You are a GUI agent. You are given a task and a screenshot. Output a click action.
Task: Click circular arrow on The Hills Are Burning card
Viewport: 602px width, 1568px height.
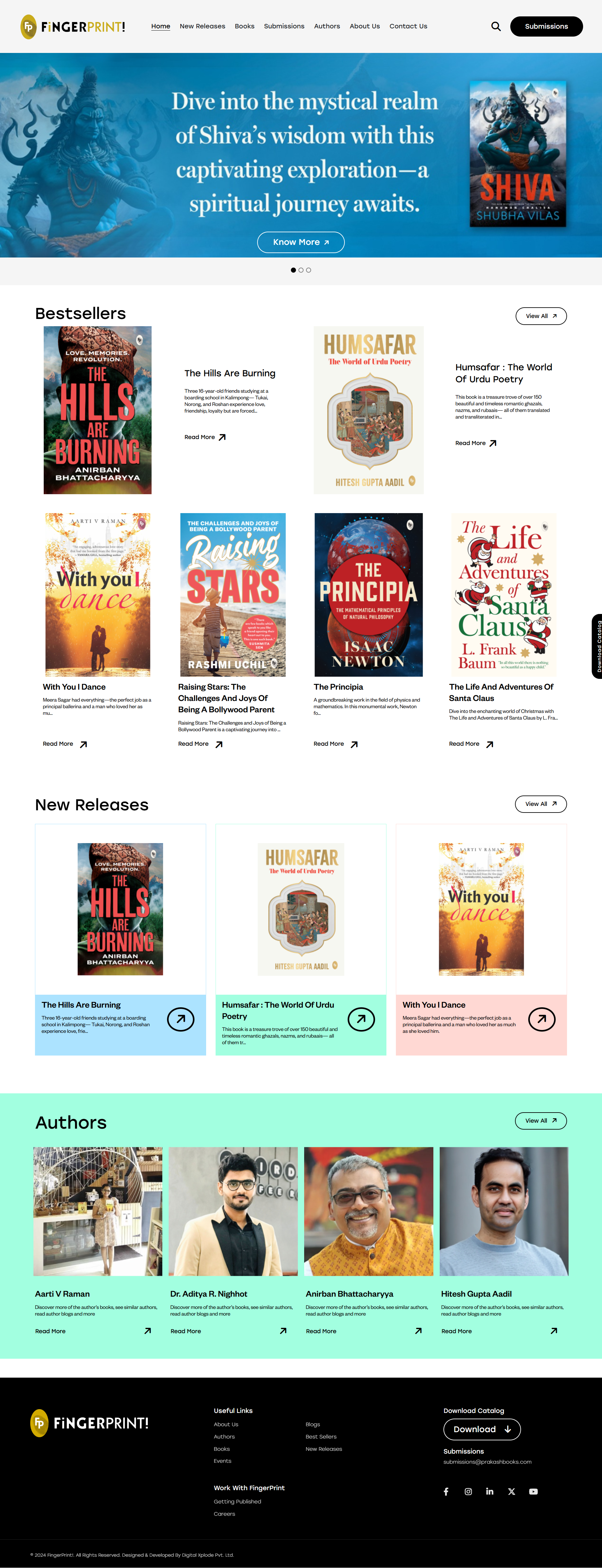click(x=181, y=1019)
